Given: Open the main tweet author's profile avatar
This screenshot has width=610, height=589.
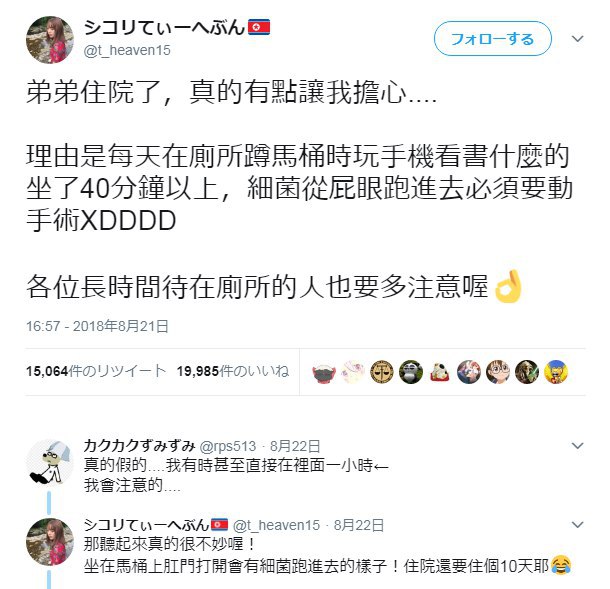Looking at the screenshot, I should pyautogui.click(x=49, y=40).
